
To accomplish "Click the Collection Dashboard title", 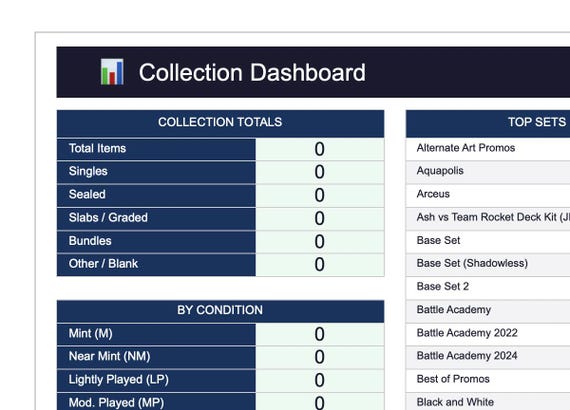I will [252, 72].
